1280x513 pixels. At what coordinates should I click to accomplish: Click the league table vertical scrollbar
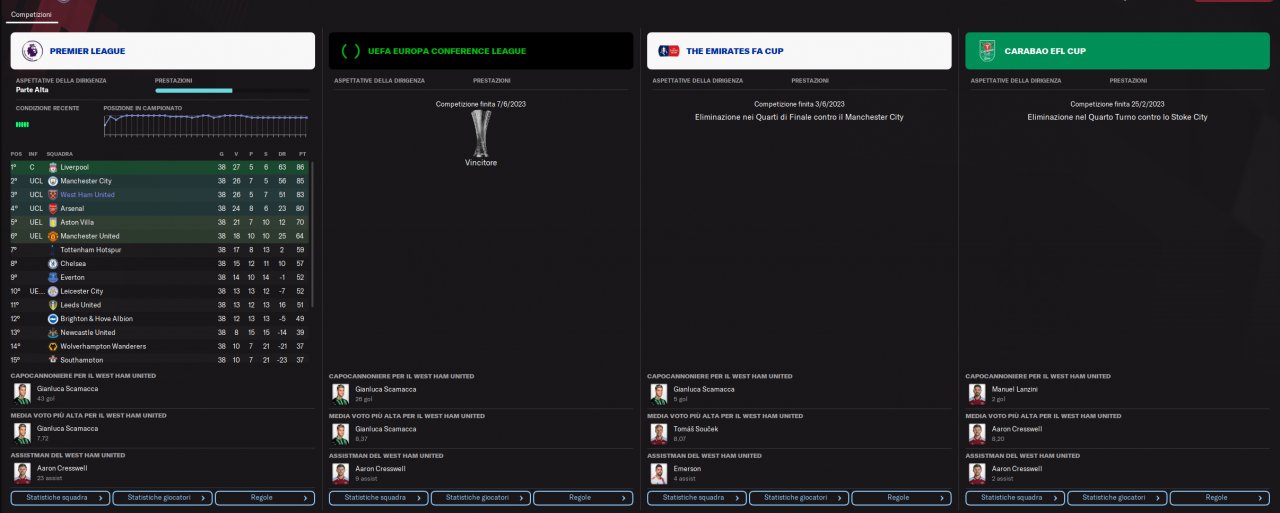(x=312, y=234)
